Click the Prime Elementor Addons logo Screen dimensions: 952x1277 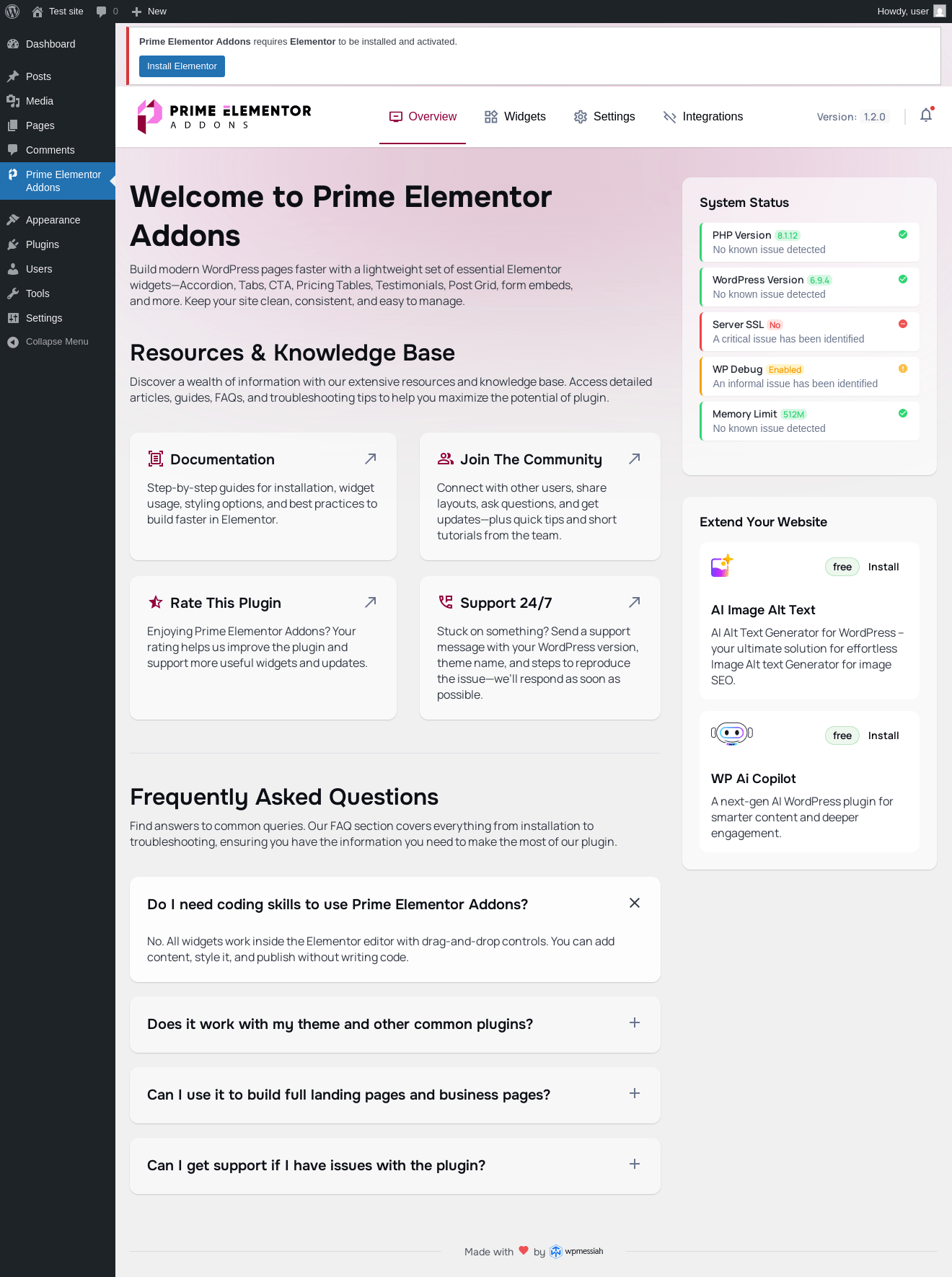[x=224, y=117]
